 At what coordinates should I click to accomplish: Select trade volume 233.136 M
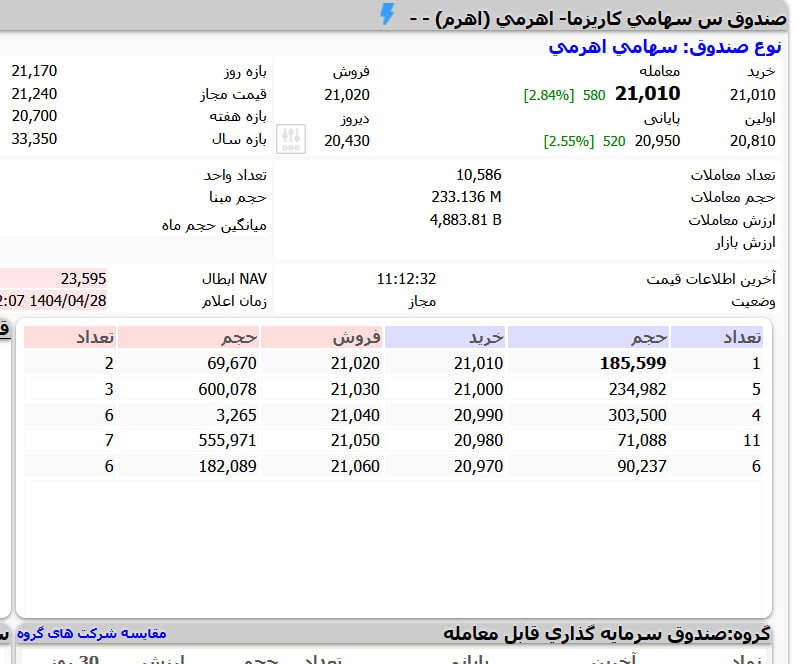tap(467, 197)
